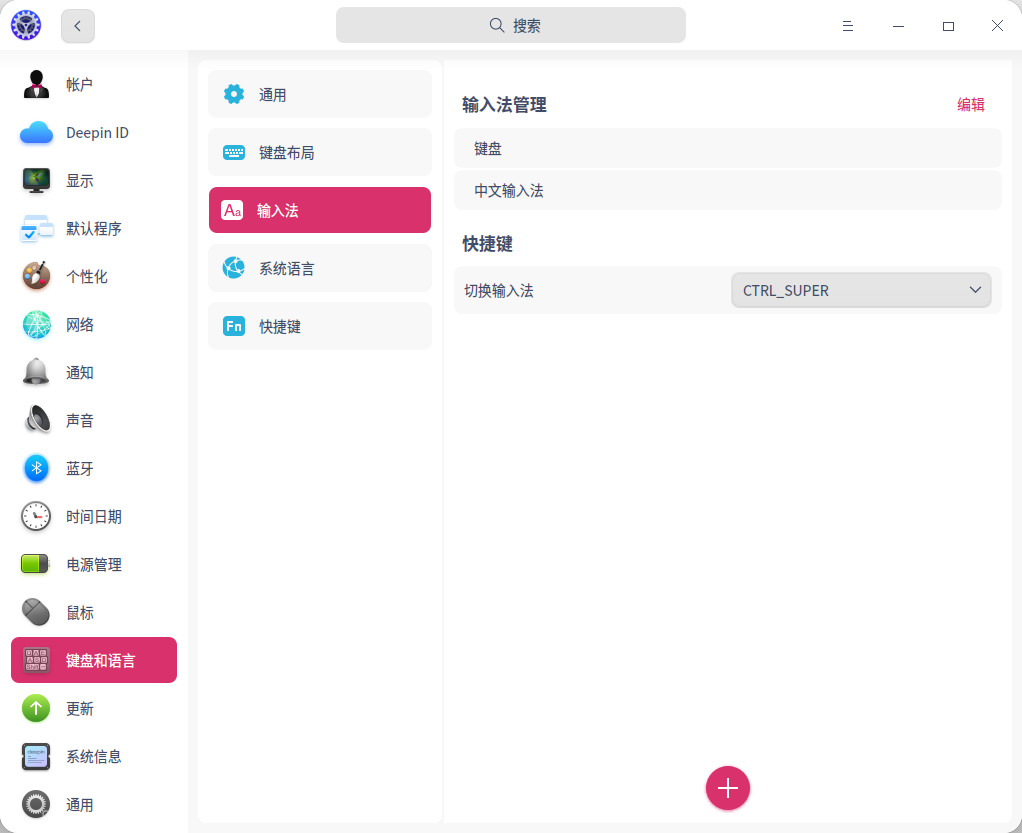The image size is (1022, 833).
Task: Open Deepin ID cloud icon
Action: (37, 133)
